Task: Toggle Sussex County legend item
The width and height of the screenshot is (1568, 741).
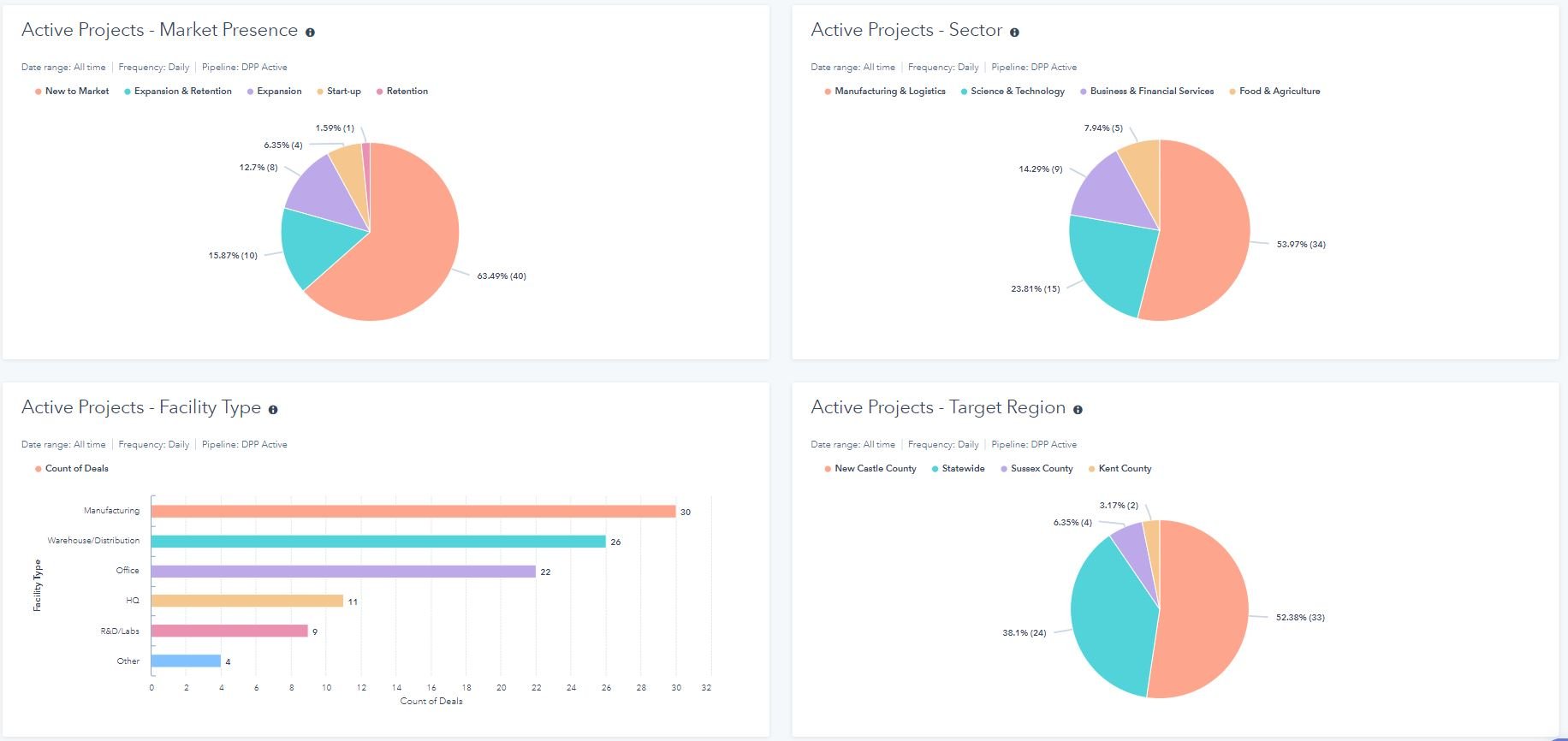Action: coord(1036,469)
